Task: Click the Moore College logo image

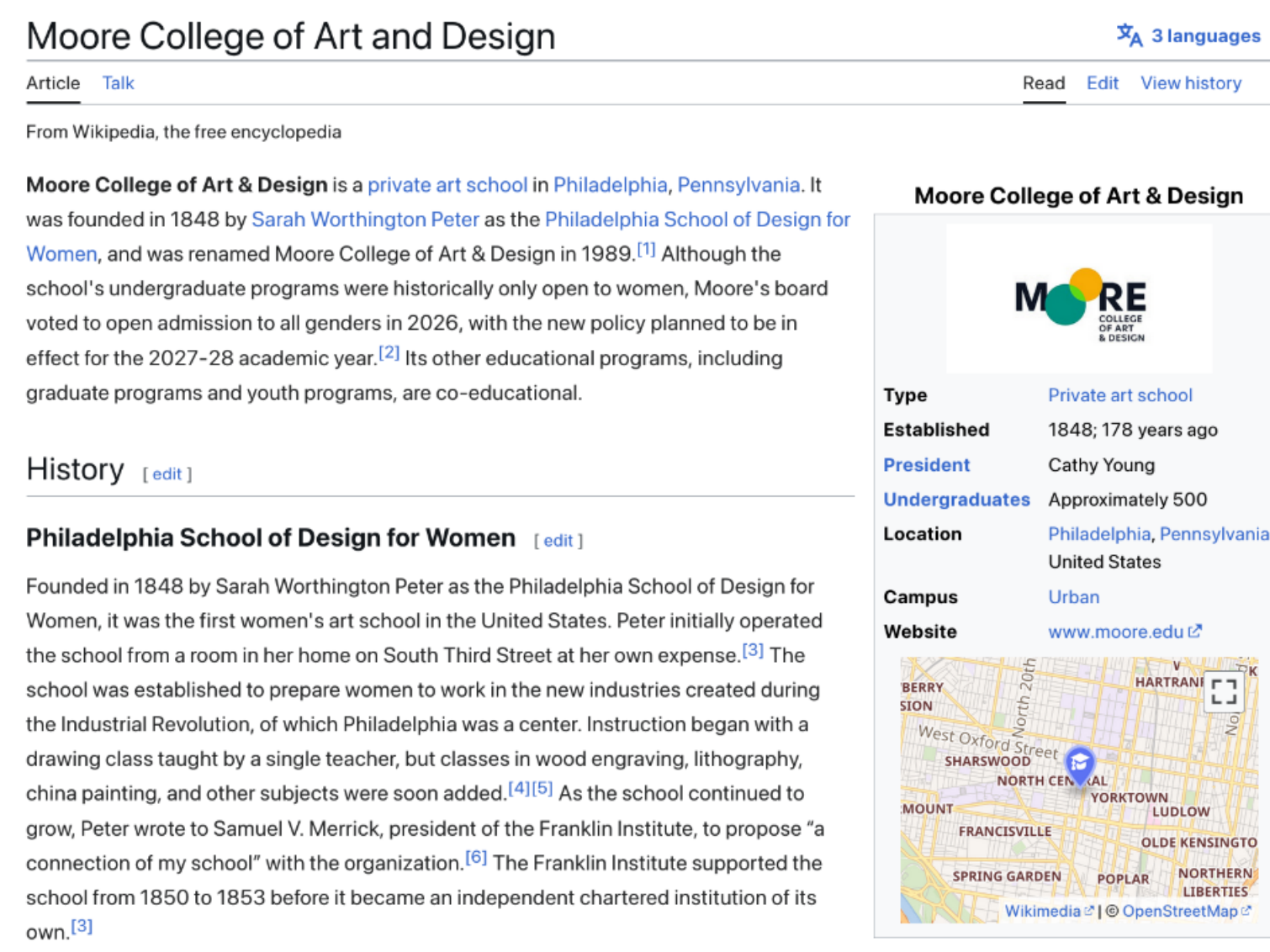Action: coord(1080,299)
